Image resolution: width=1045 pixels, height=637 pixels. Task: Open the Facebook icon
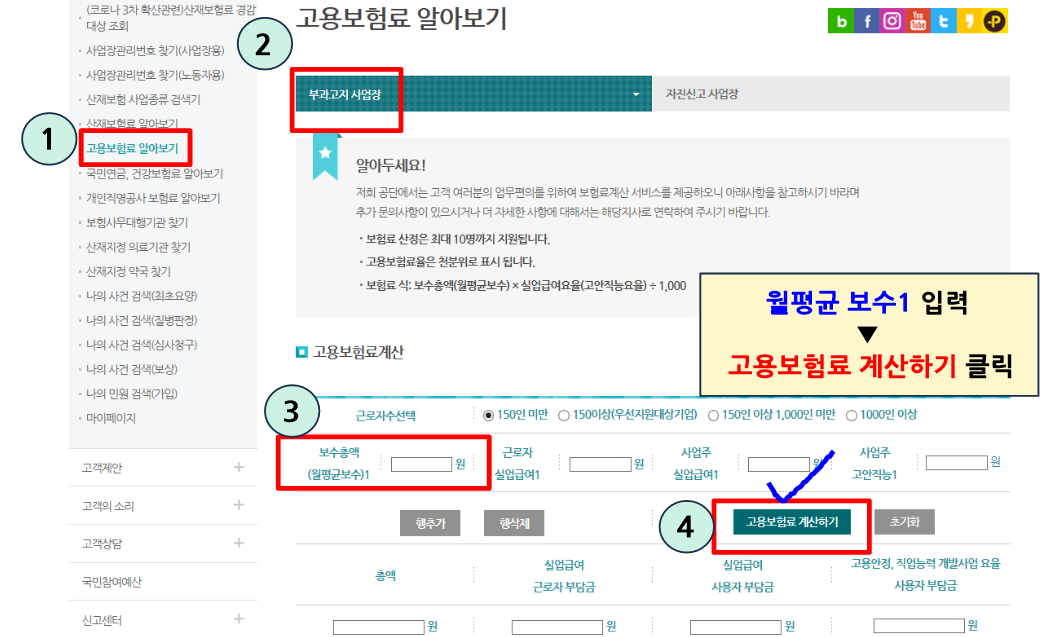(866, 21)
